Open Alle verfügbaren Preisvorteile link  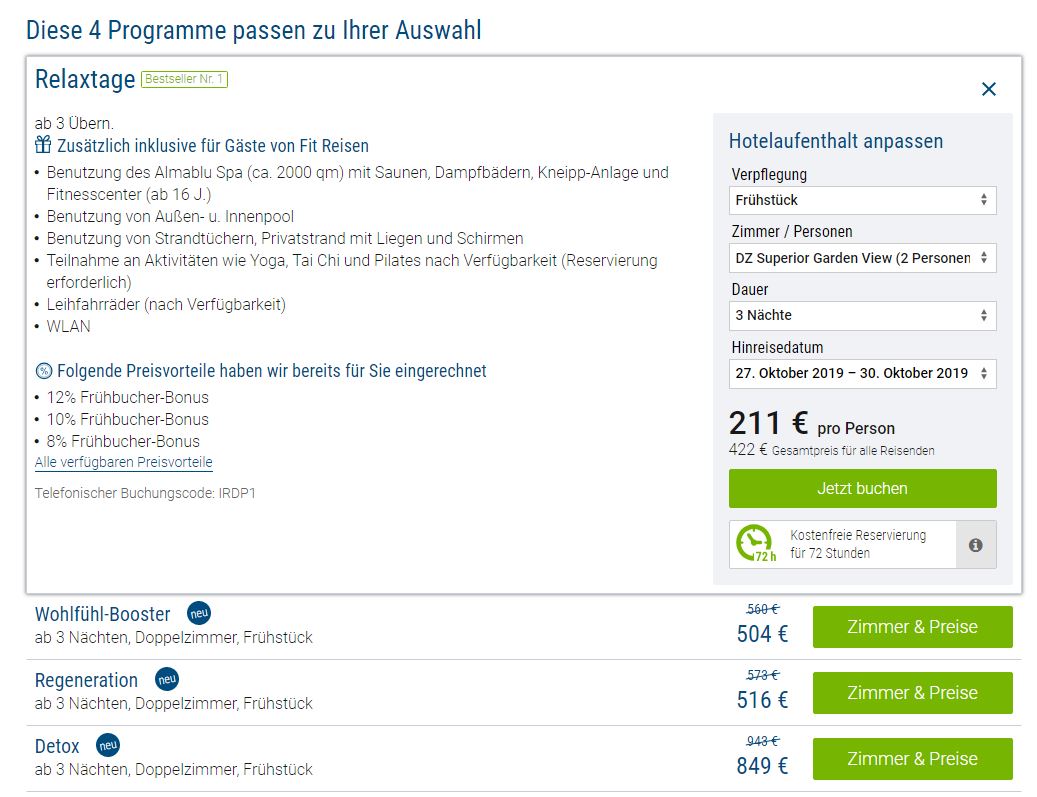(124, 462)
